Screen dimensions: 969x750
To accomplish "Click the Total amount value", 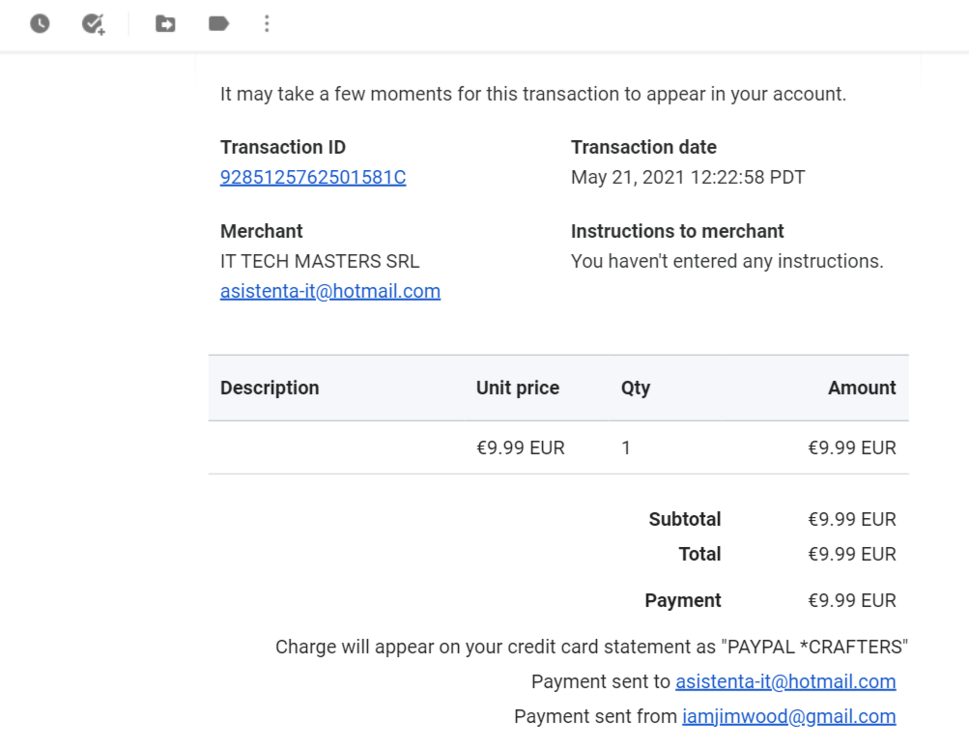I will click(851, 554).
